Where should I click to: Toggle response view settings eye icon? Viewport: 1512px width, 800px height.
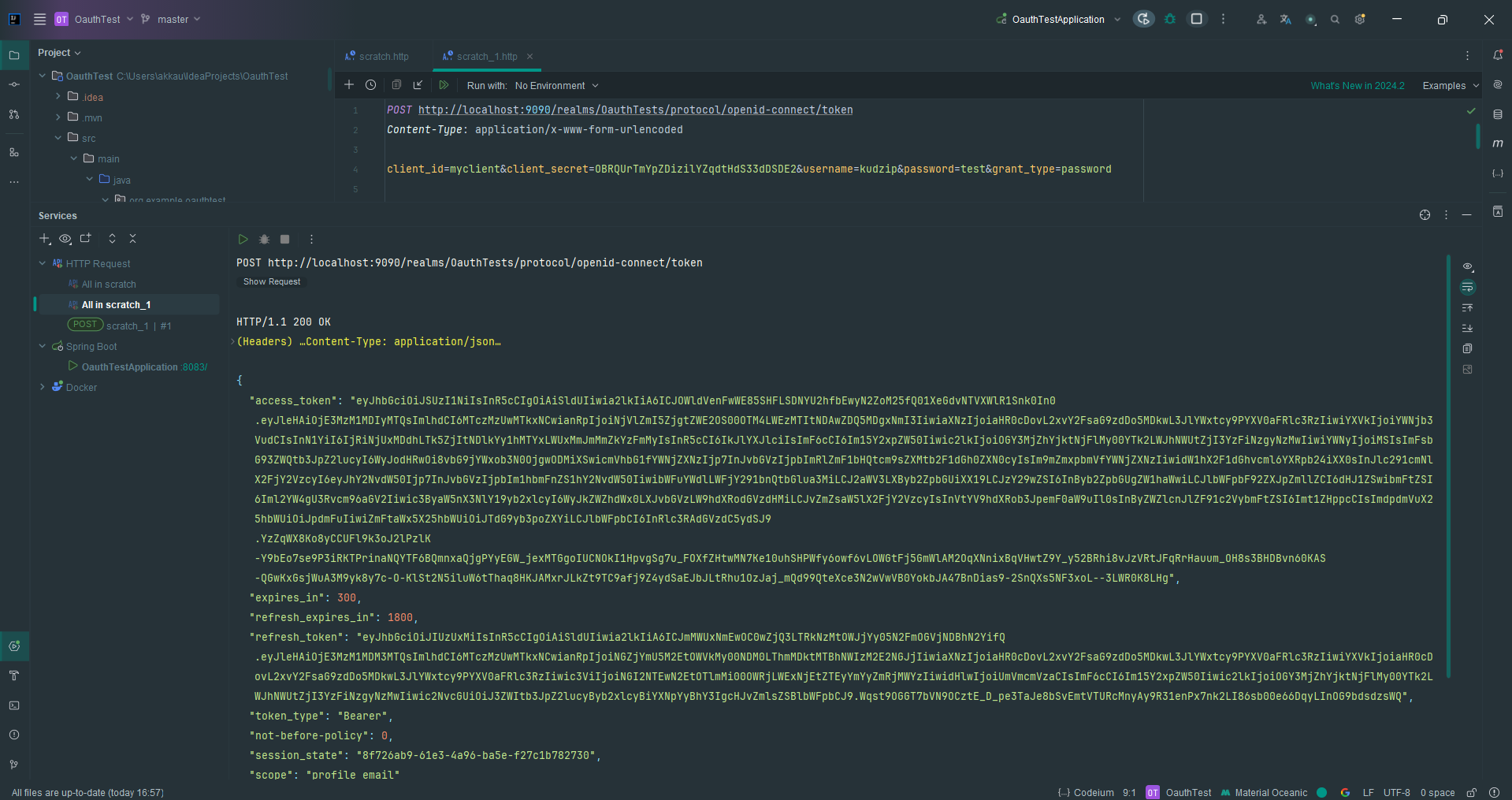coord(1467,266)
